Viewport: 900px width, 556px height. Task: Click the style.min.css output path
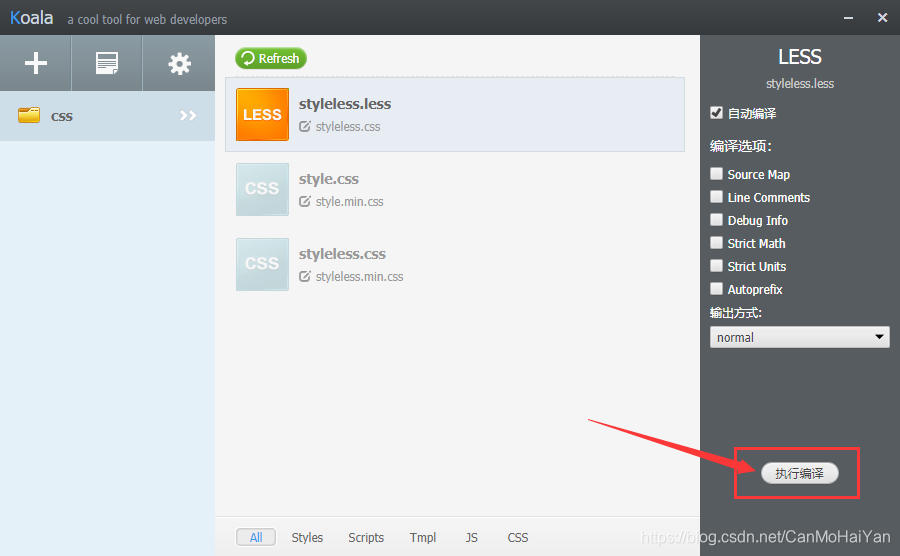tap(350, 201)
